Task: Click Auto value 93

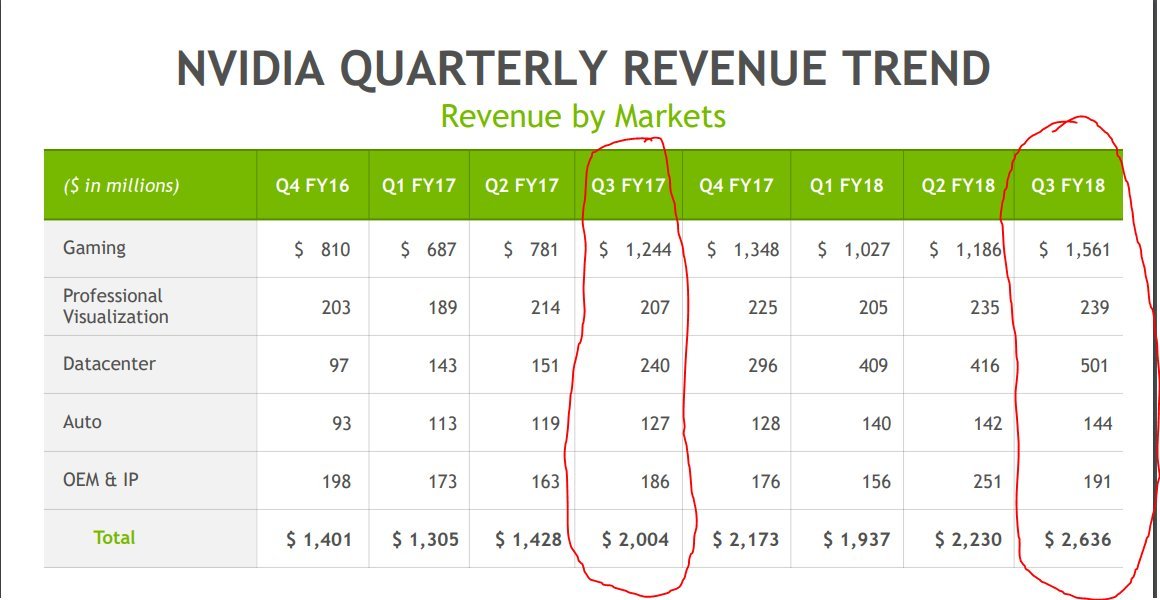Action: [x=341, y=423]
